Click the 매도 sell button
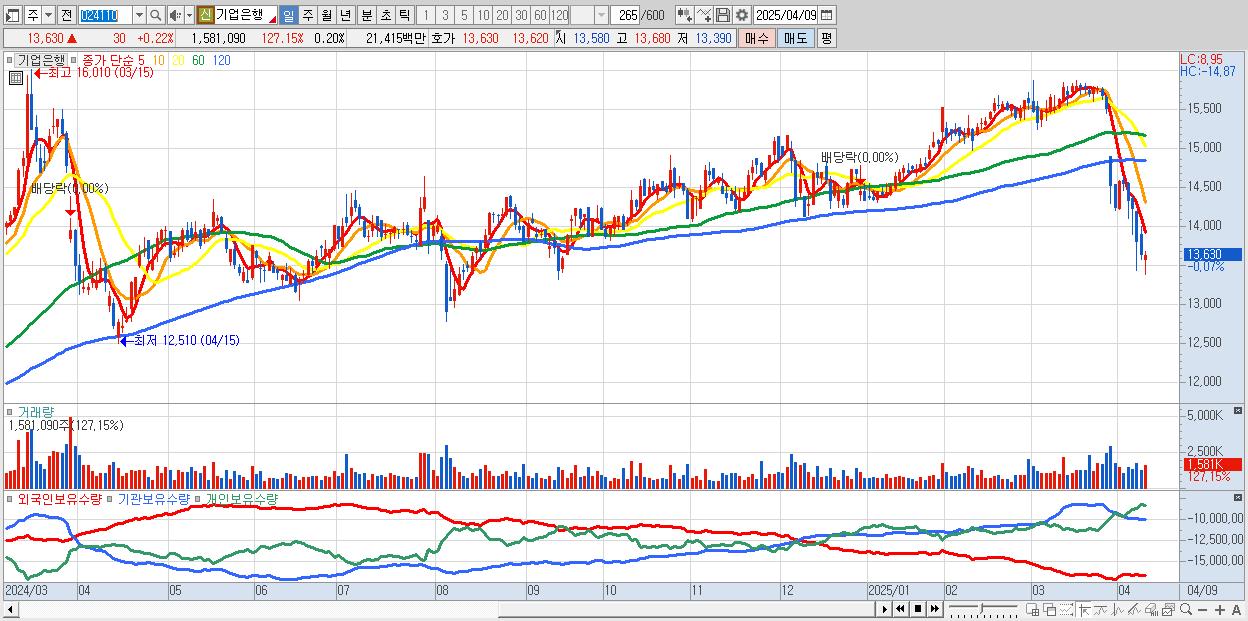Viewport: 1248px width, 621px height. point(796,38)
